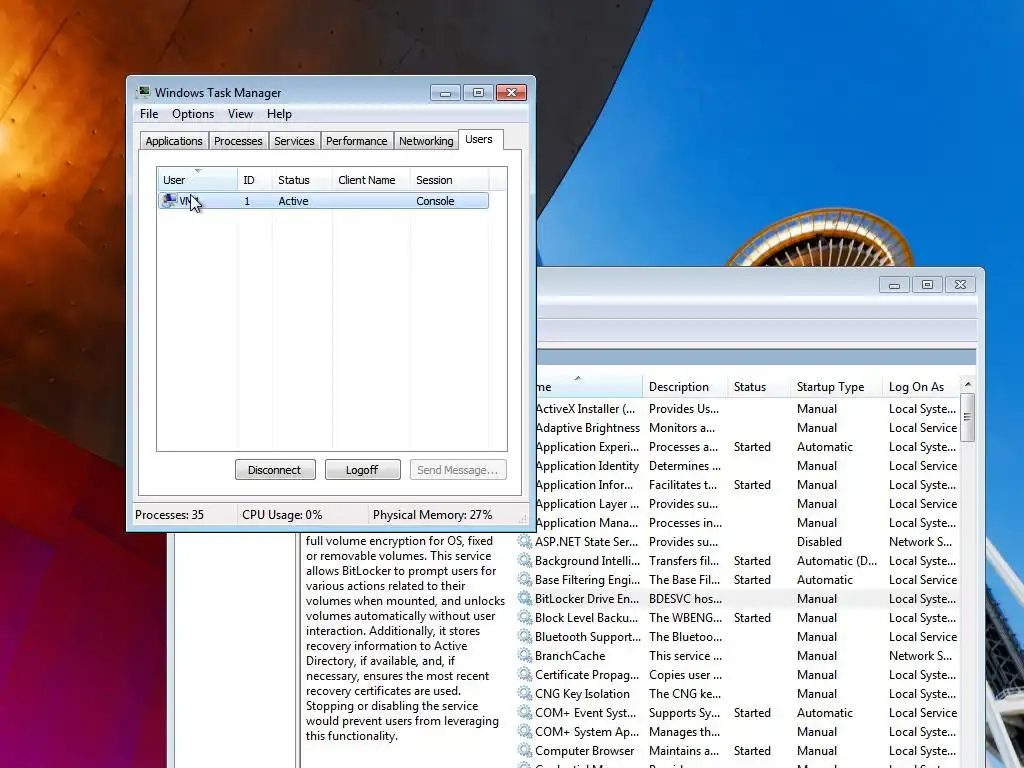The image size is (1024, 768).
Task: Open the File menu in Task Manager
Action: pyautogui.click(x=149, y=114)
